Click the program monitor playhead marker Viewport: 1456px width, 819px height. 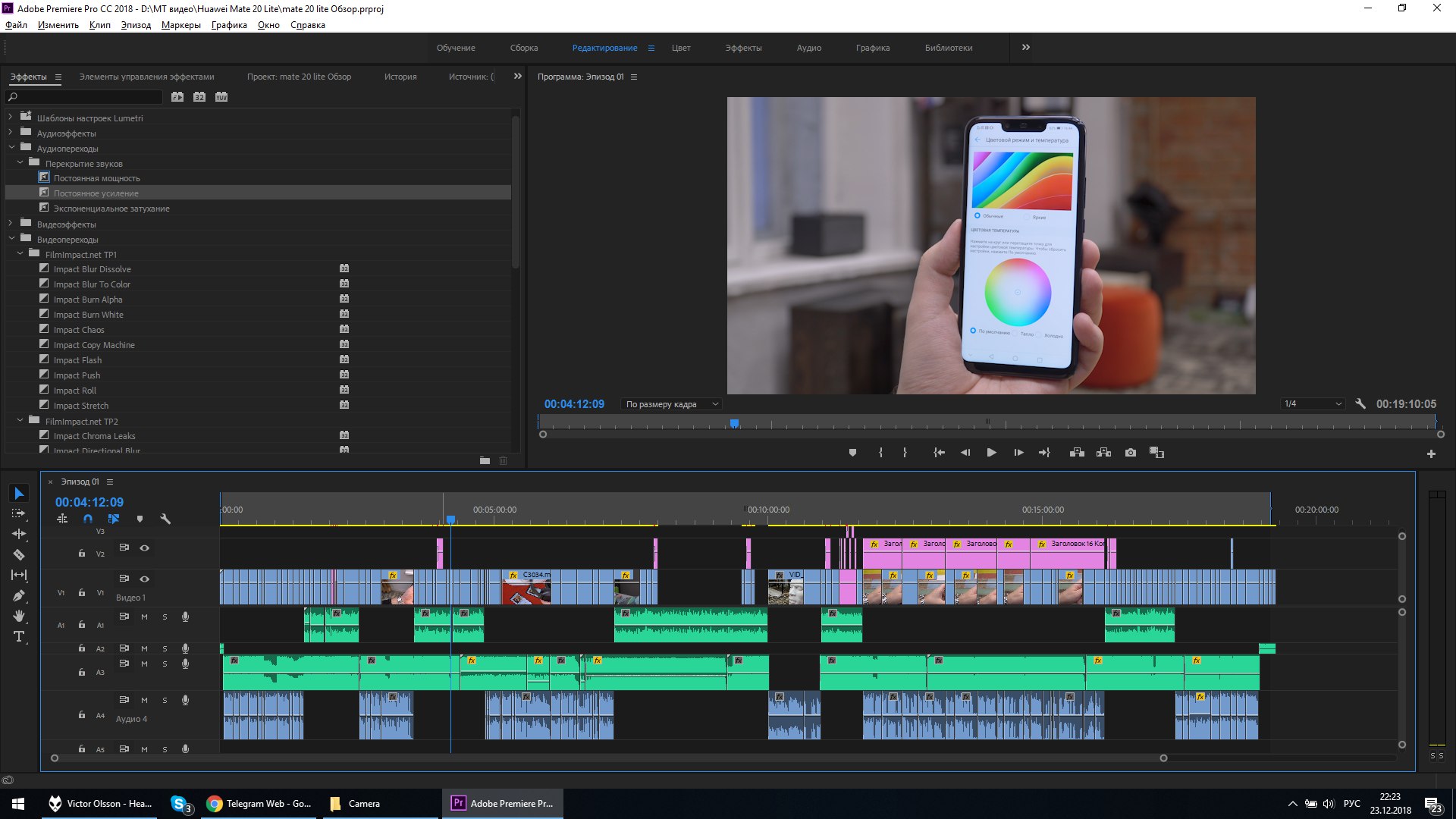click(734, 423)
